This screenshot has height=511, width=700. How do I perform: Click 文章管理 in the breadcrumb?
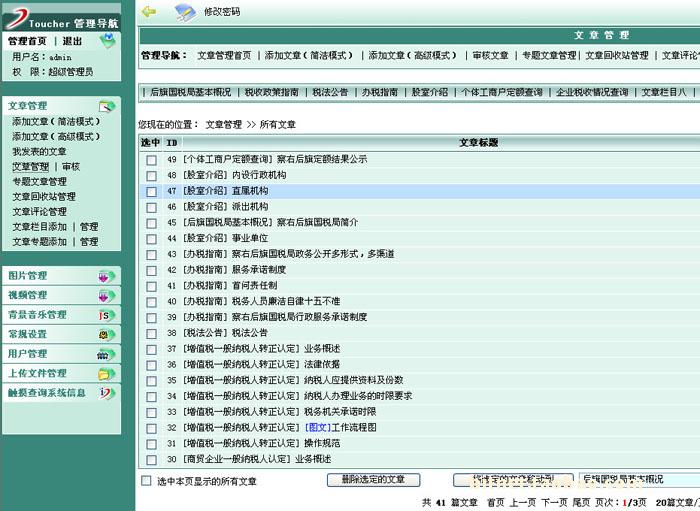pos(224,125)
